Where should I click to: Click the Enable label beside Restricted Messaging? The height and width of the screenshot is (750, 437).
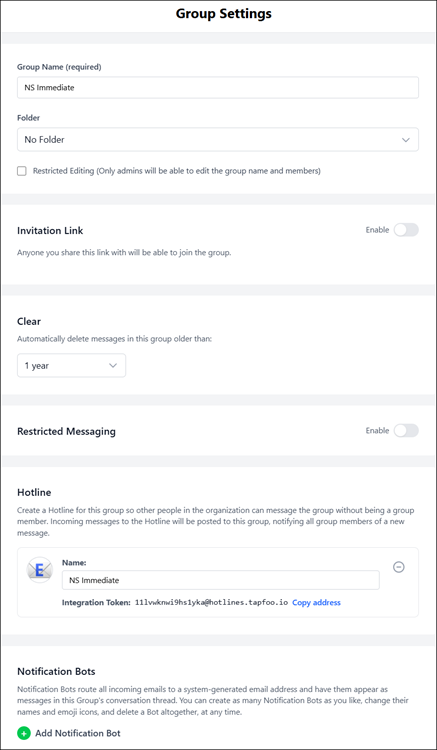[377, 430]
